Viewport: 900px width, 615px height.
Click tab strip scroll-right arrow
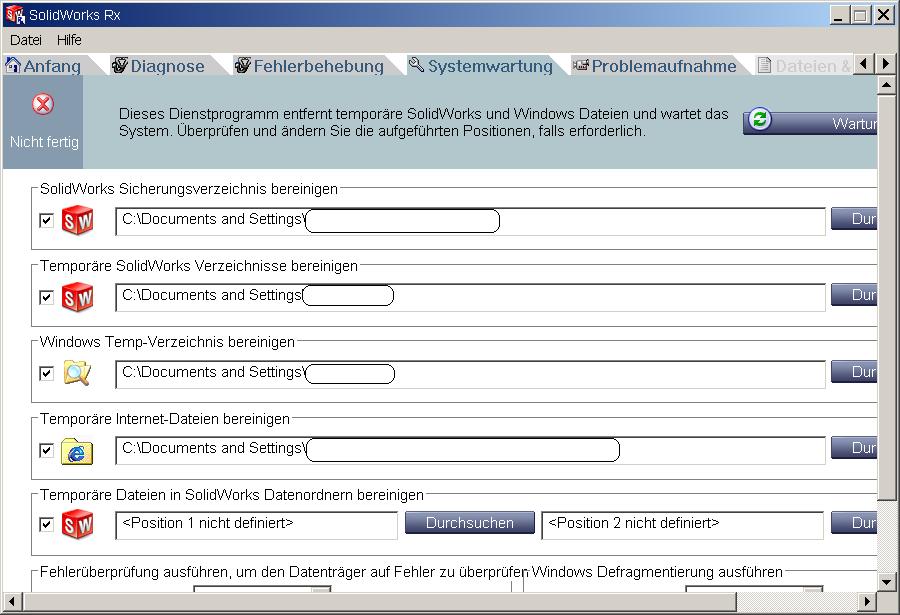click(x=885, y=64)
